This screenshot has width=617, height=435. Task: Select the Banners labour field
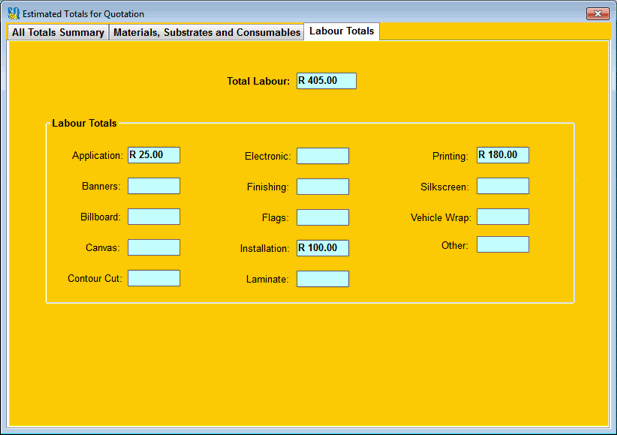coord(154,186)
